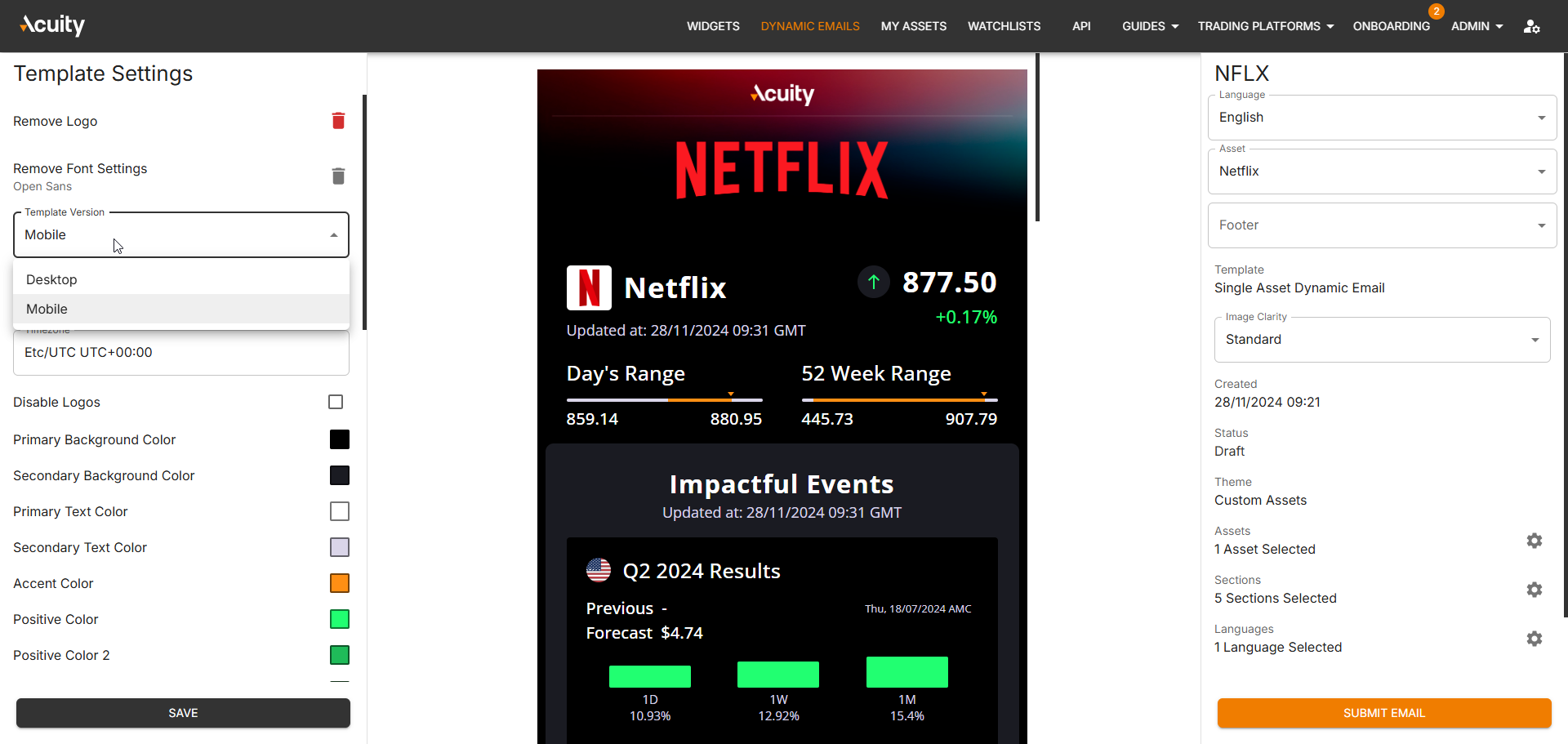
Task: Click the 1W green performance bar
Action: (778, 675)
